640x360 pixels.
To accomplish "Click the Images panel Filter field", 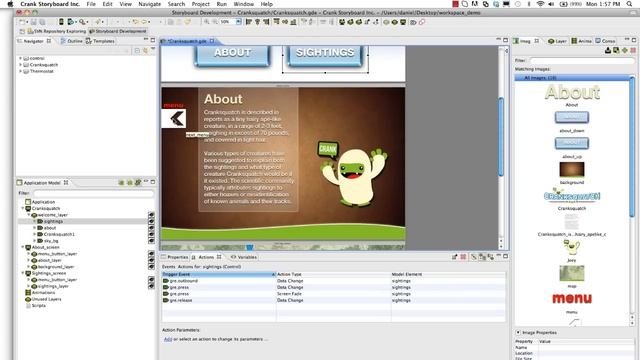I will [582, 60].
